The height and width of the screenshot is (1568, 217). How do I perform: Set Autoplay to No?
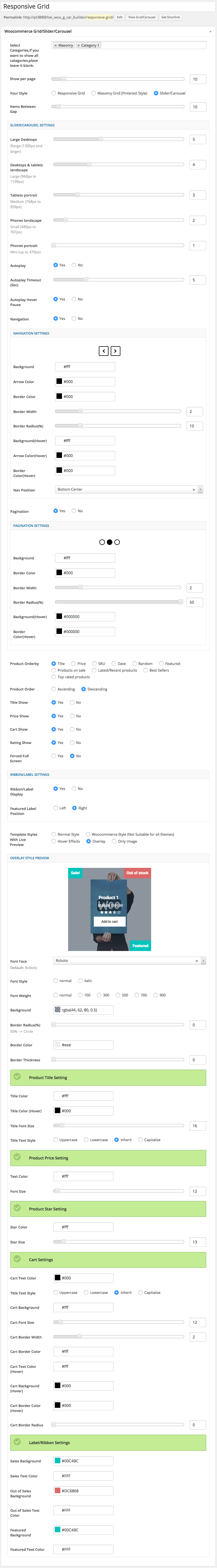pos(74,265)
